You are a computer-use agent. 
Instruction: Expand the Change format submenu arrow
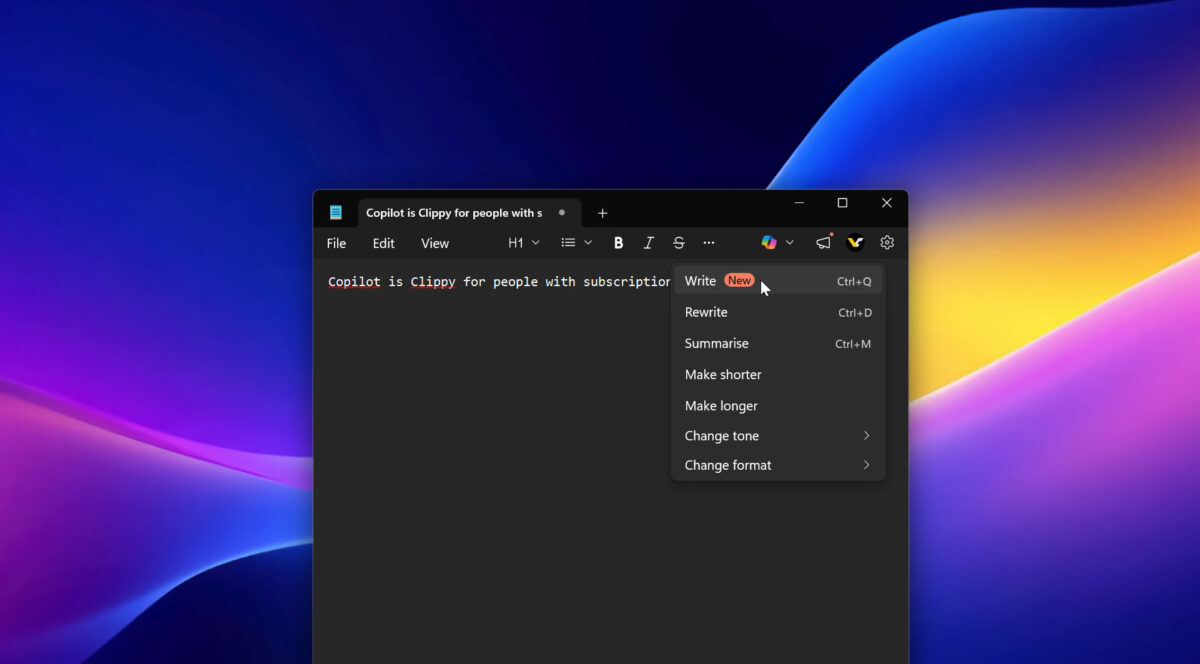(x=867, y=465)
